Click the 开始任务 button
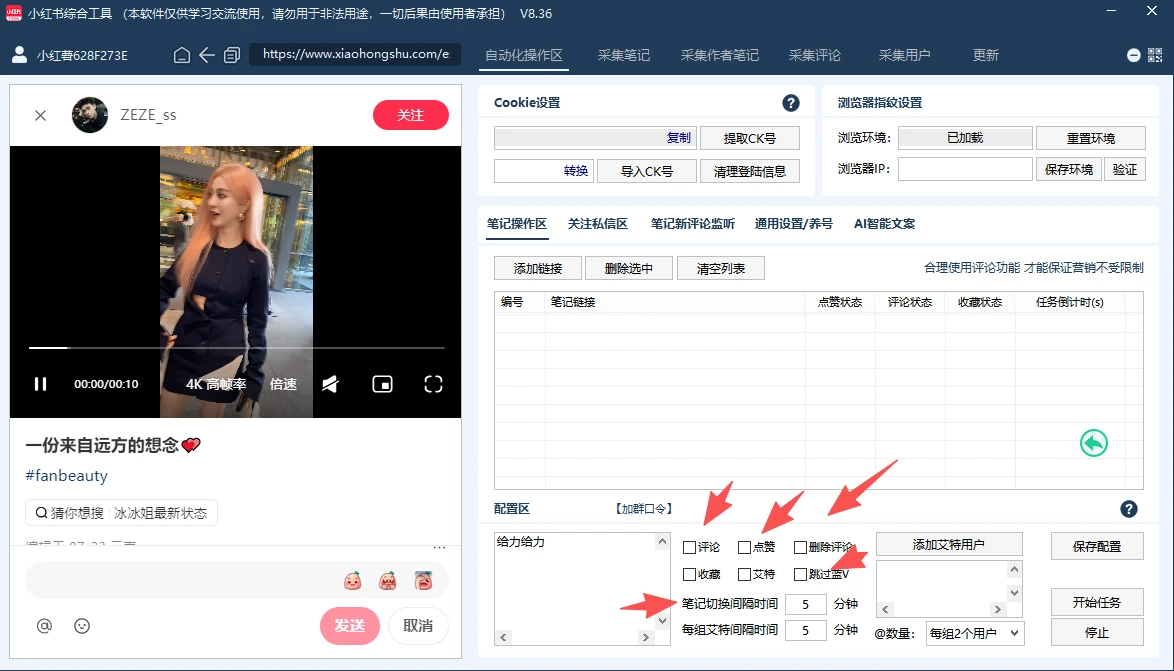The width and height of the screenshot is (1174, 671). tap(1097, 602)
